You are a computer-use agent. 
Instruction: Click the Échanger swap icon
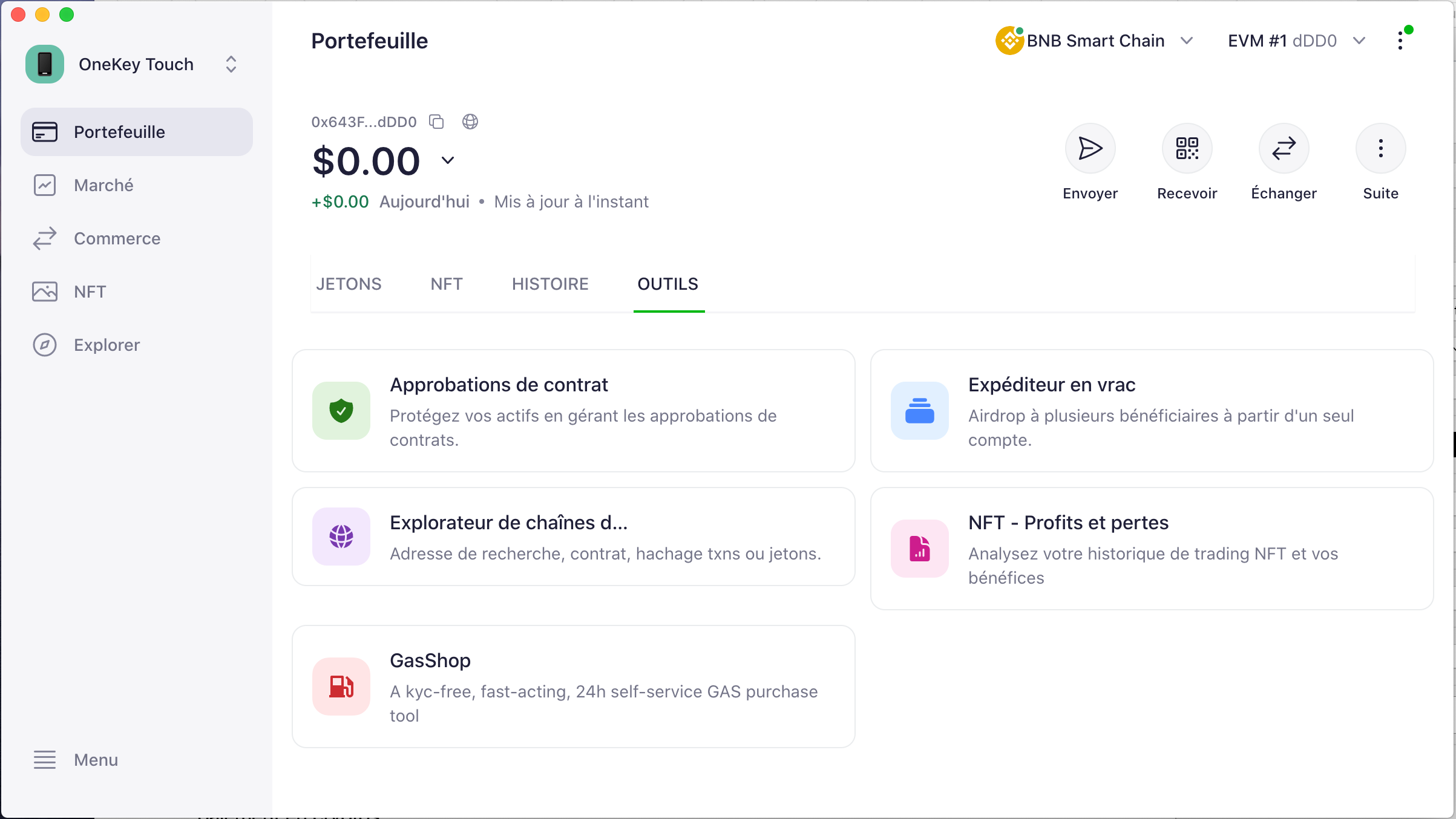point(1284,148)
